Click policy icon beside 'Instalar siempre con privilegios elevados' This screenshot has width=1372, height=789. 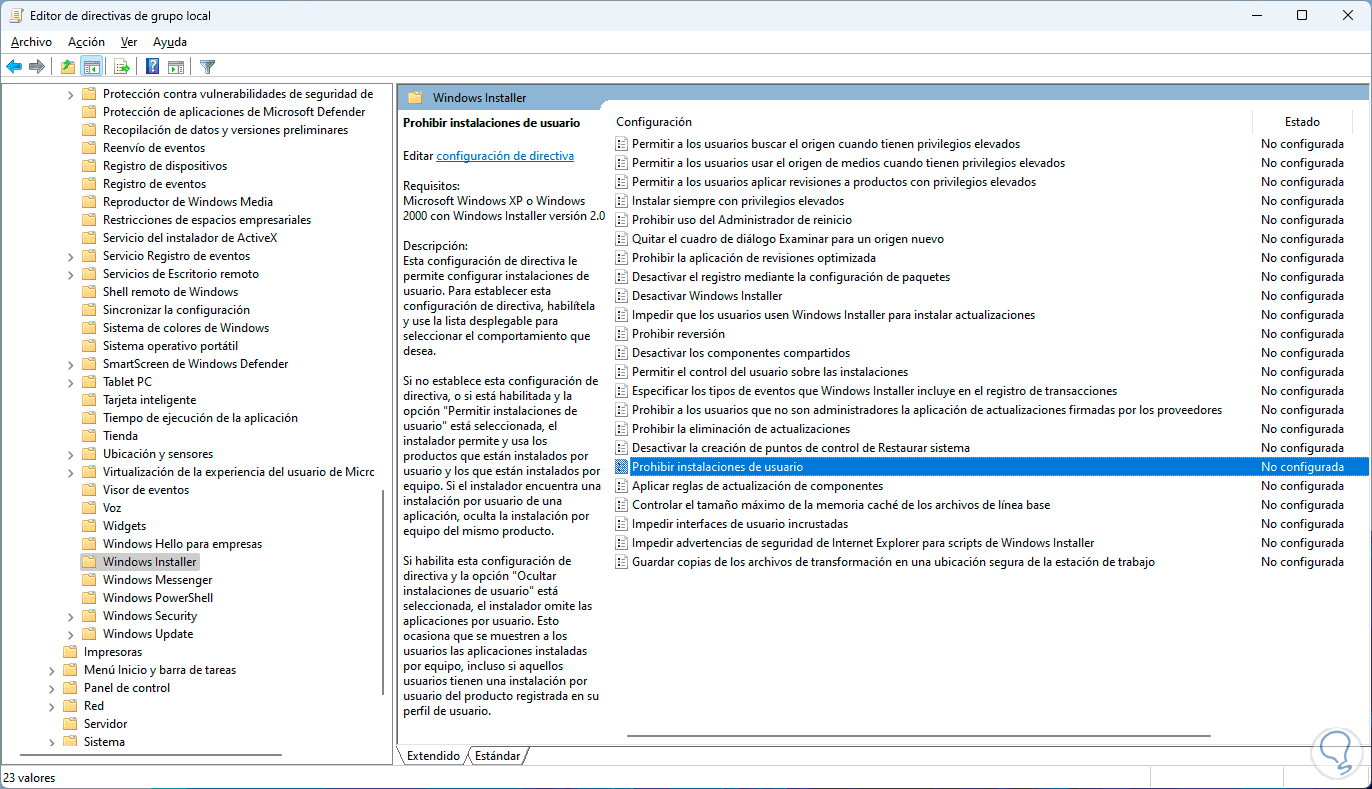point(622,201)
